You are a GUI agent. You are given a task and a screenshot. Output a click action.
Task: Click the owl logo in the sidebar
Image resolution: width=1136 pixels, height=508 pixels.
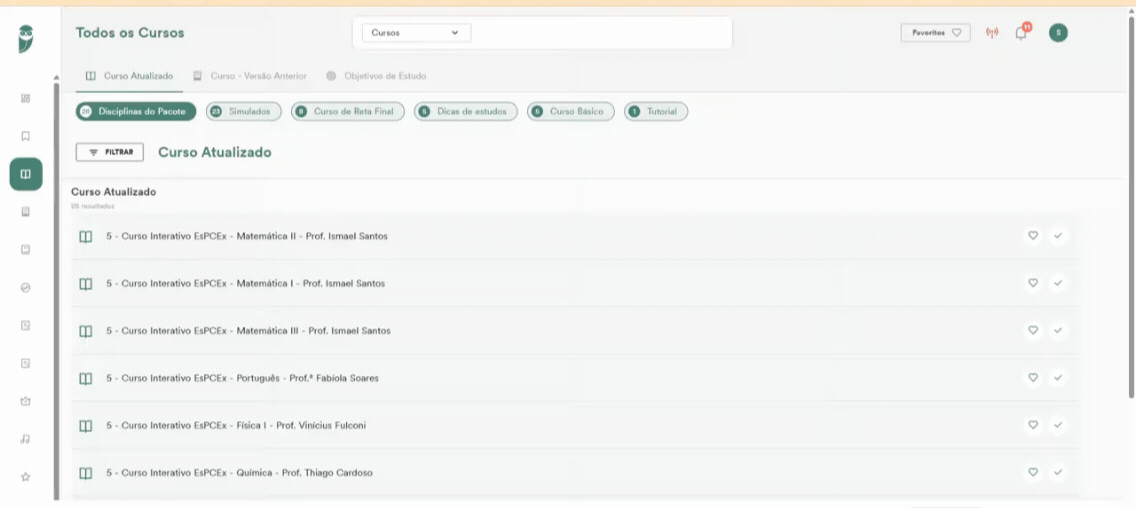(x=26, y=38)
